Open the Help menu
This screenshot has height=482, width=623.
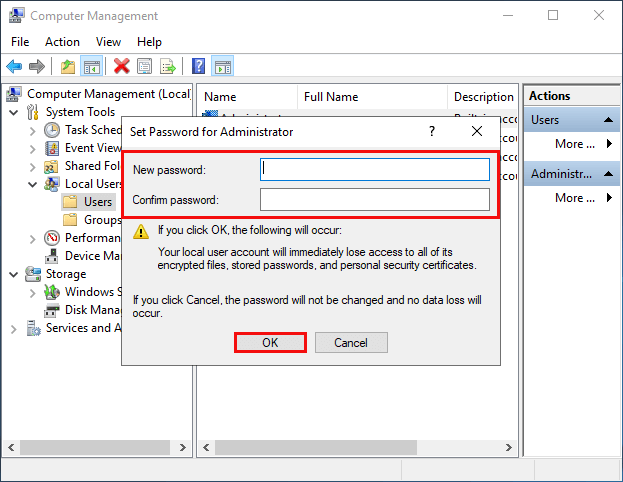pos(149,42)
